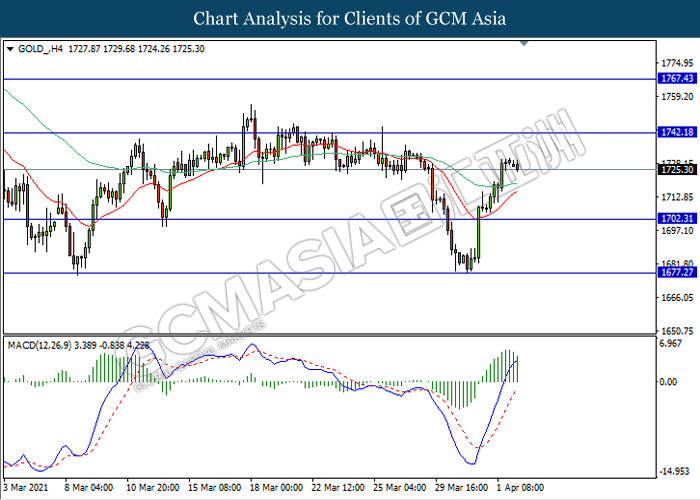This screenshot has width=700, height=500.
Task: Click the 3 Mar 2021 date label
Action: point(25,487)
